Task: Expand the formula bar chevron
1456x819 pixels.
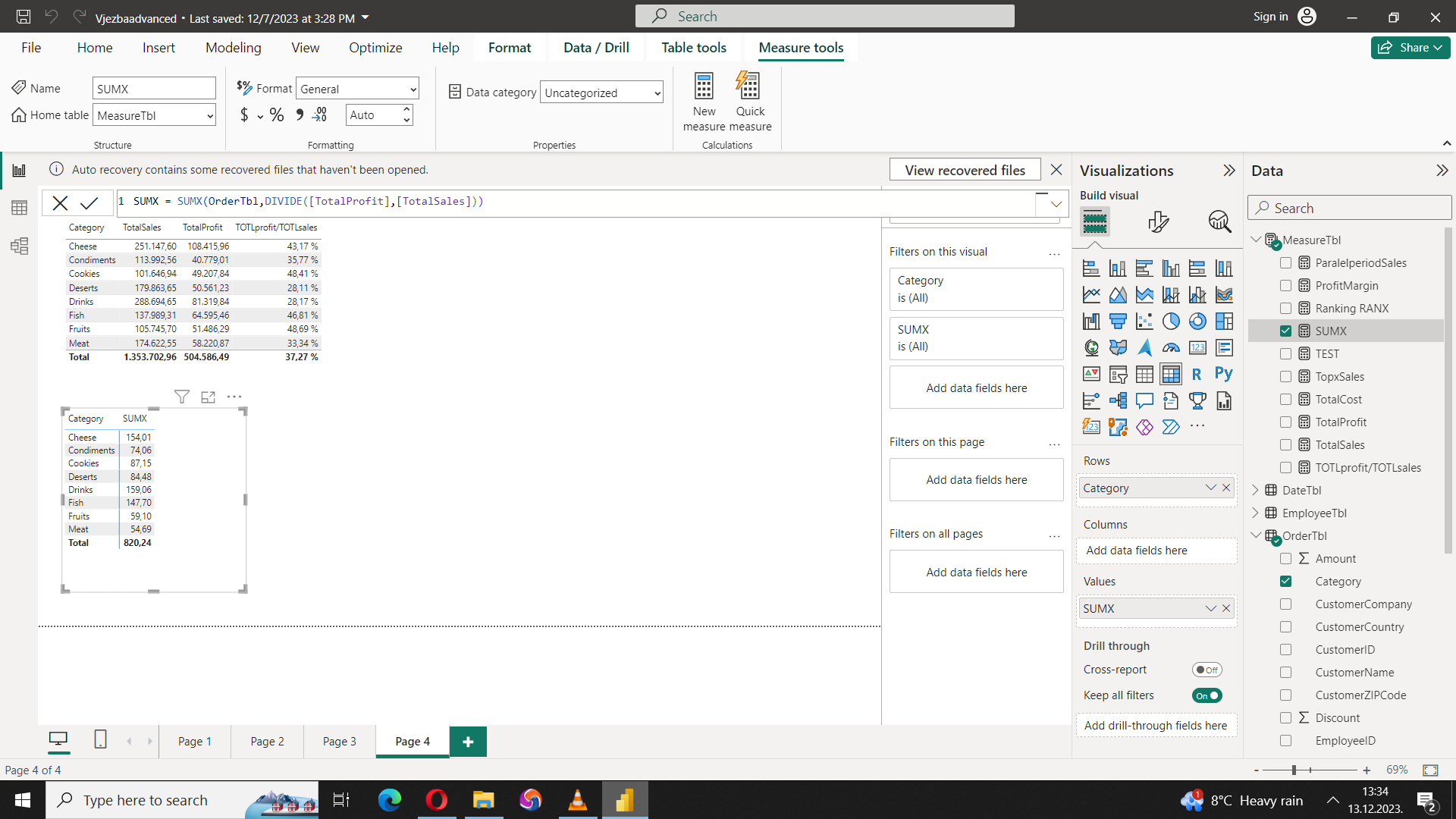Action: click(x=1056, y=203)
